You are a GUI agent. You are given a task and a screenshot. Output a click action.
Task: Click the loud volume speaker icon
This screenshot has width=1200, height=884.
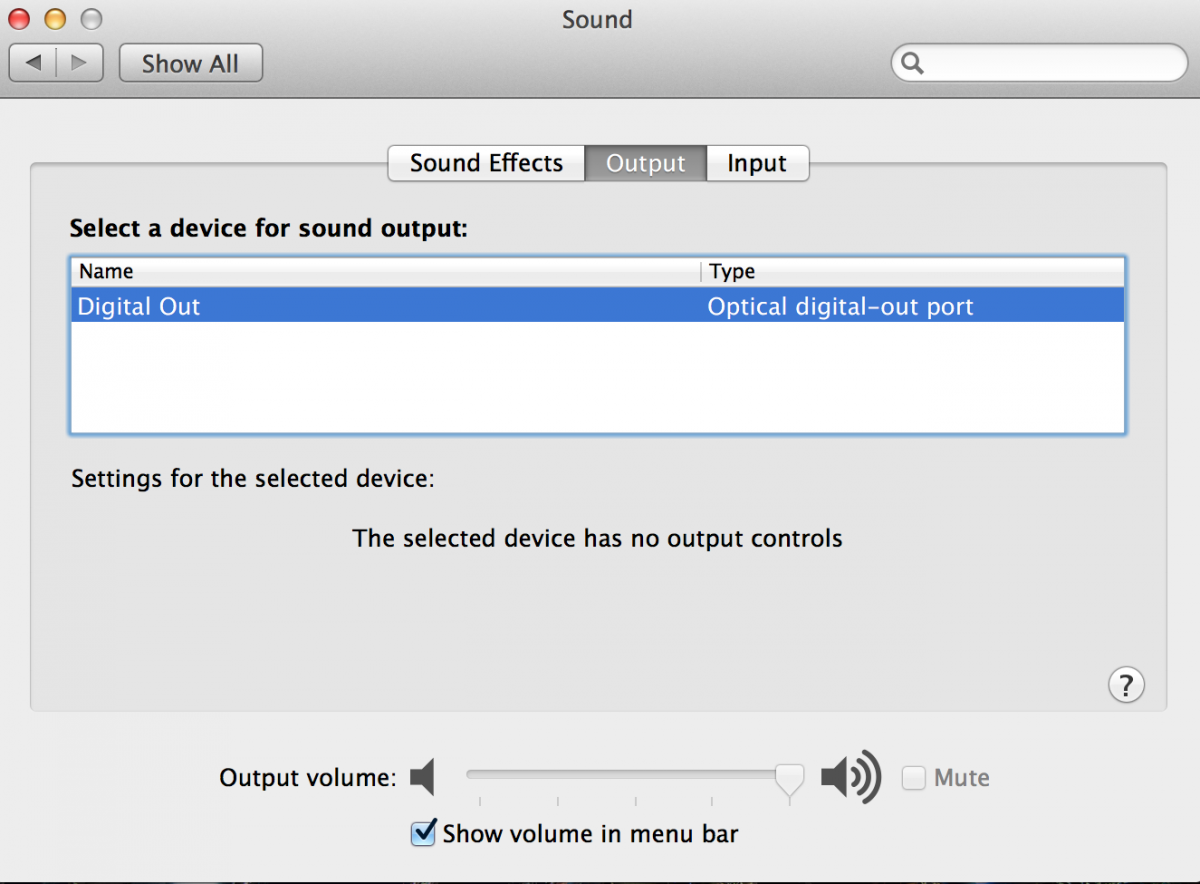click(851, 777)
